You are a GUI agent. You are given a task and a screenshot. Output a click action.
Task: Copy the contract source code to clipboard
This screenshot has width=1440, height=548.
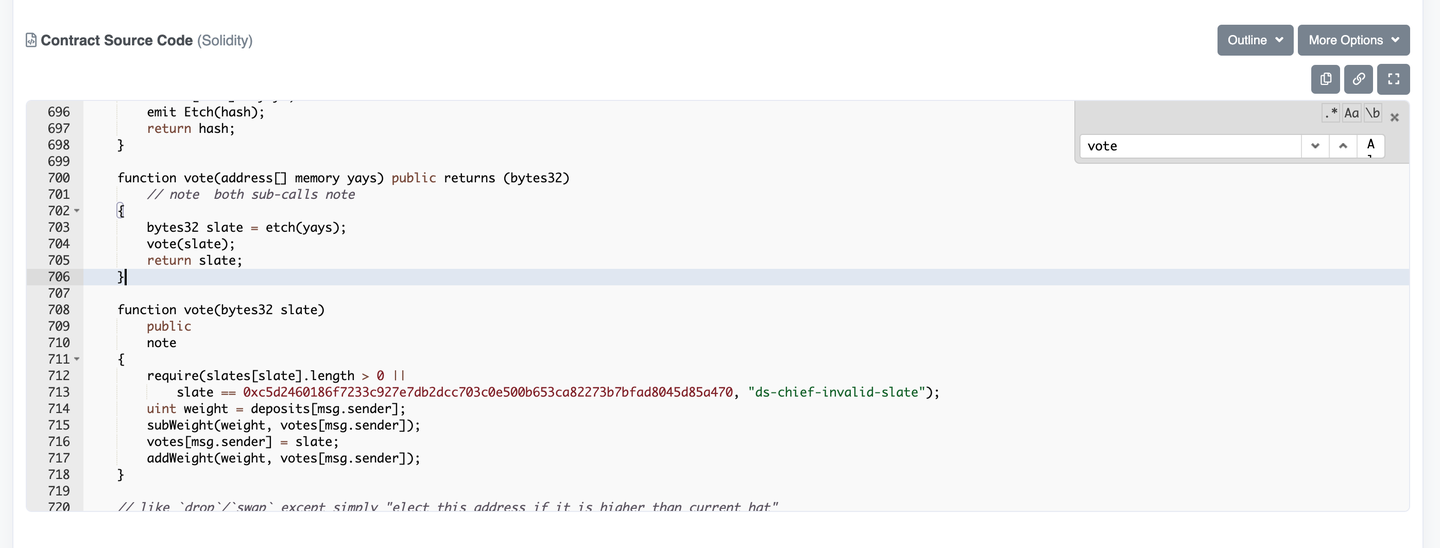click(x=1326, y=79)
